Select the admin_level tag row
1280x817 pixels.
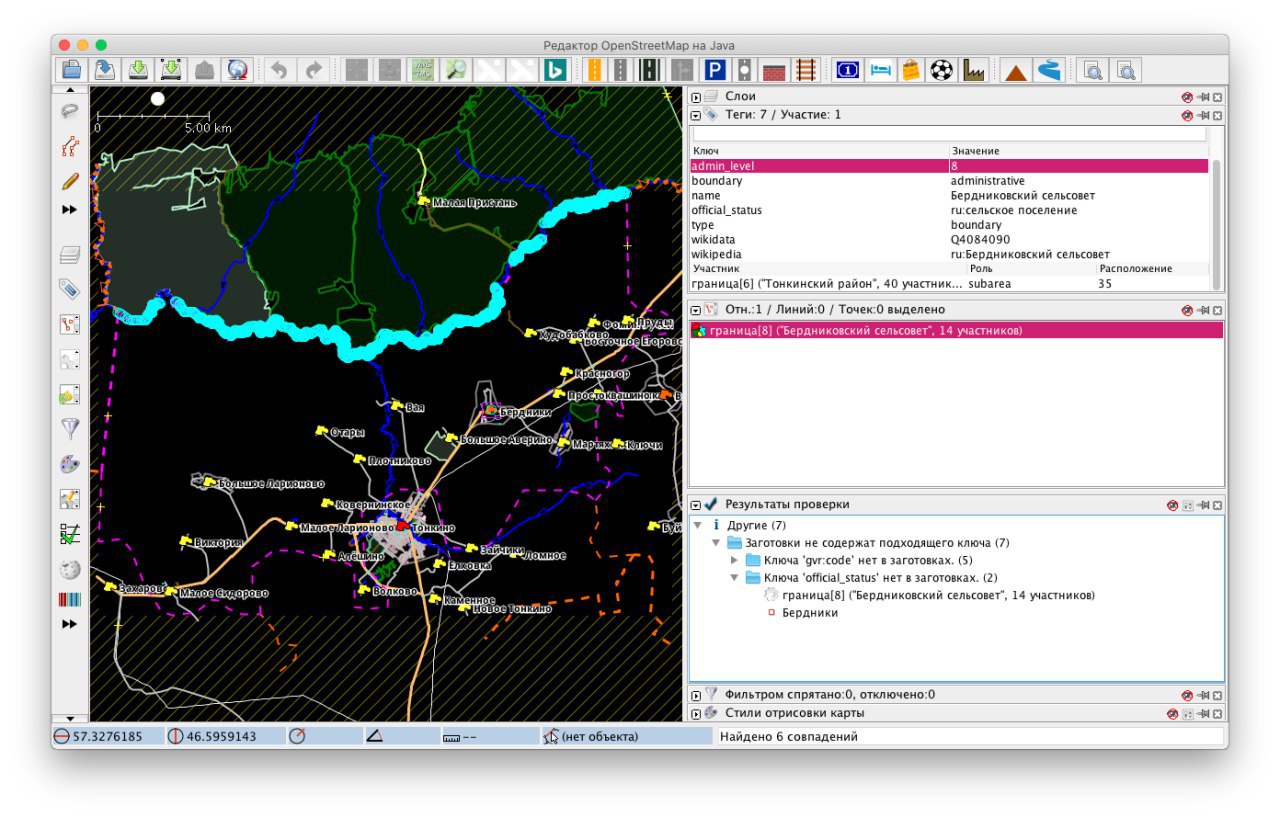coord(949,166)
